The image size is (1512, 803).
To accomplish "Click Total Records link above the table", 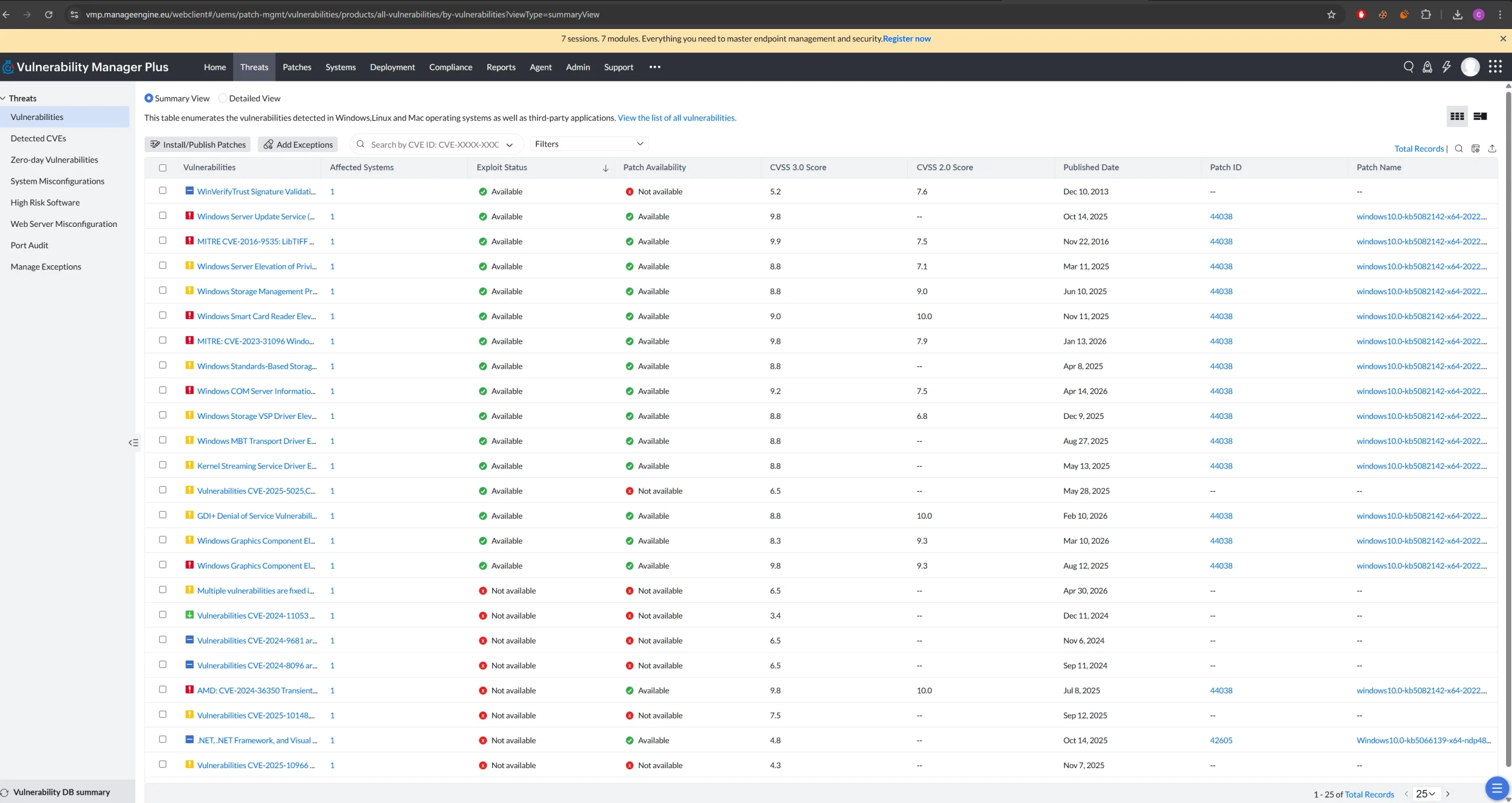I will (x=1419, y=148).
